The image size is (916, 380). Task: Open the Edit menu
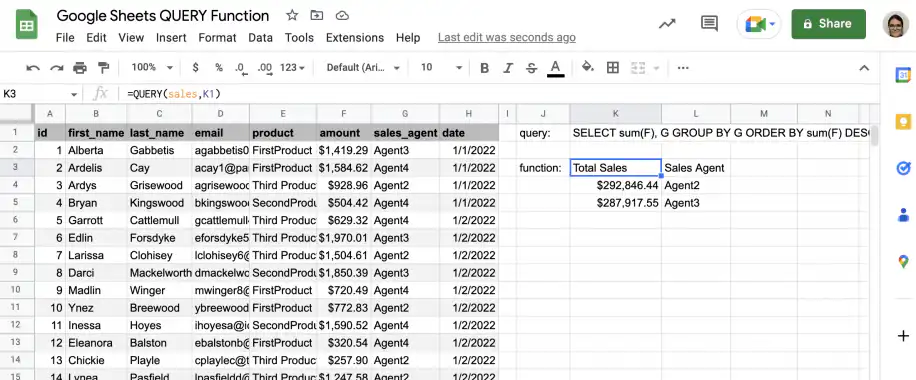coord(96,37)
